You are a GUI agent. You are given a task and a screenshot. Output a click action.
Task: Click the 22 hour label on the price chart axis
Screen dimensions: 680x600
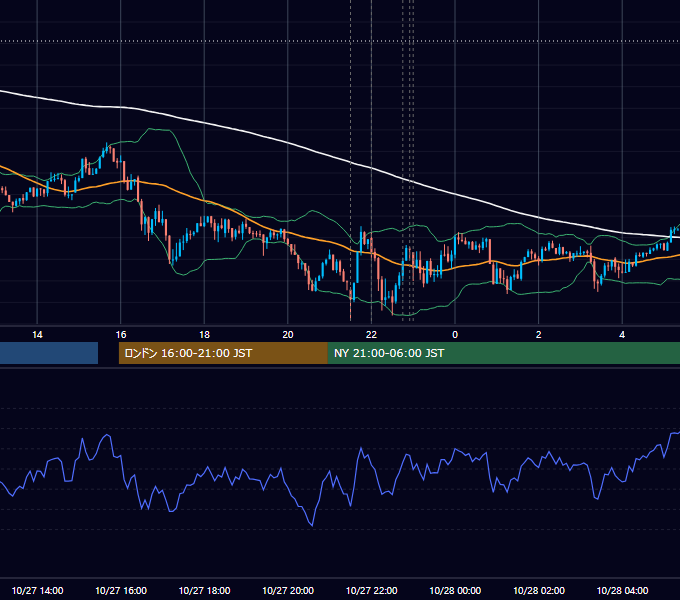371,335
